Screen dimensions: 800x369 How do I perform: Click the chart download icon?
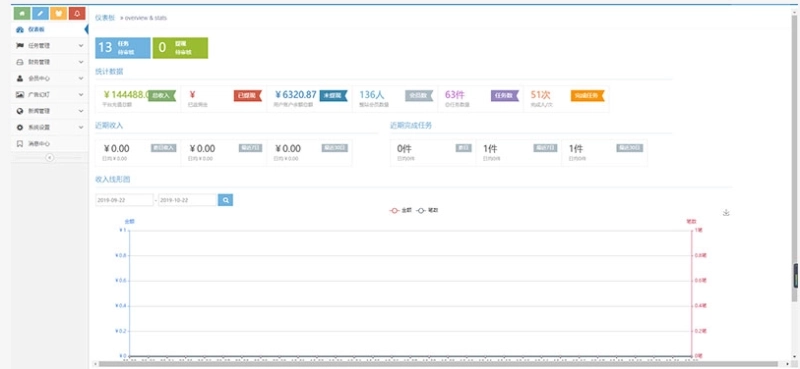tap(727, 213)
